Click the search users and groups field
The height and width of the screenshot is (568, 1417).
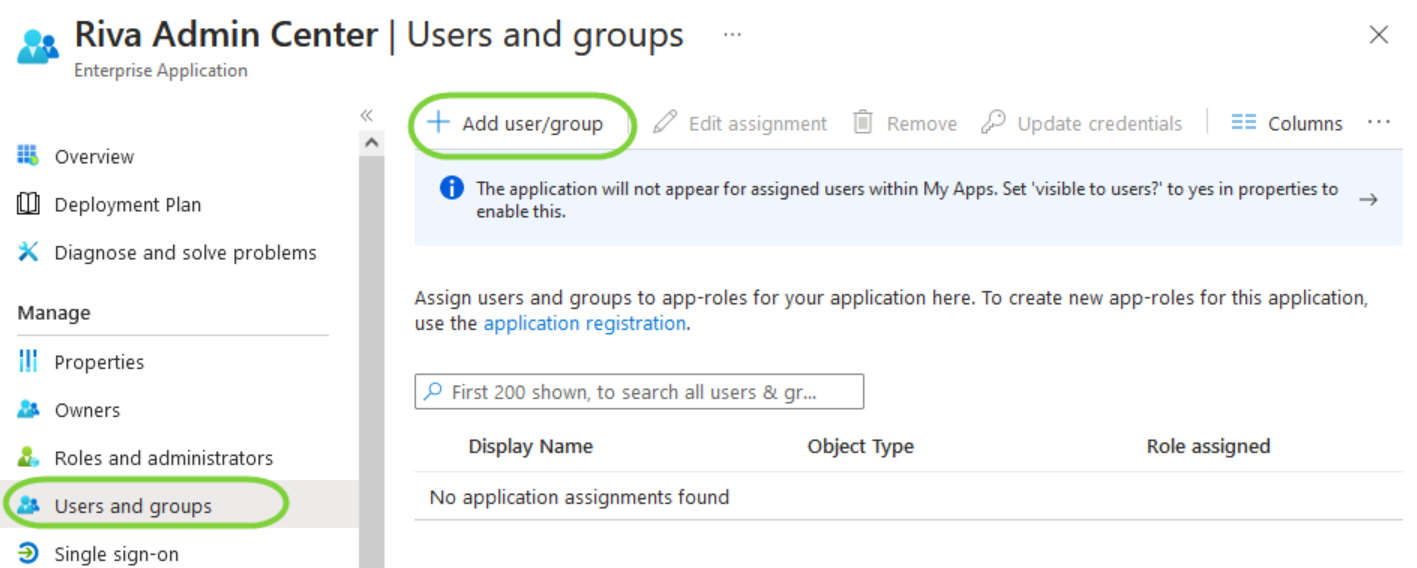[639, 392]
